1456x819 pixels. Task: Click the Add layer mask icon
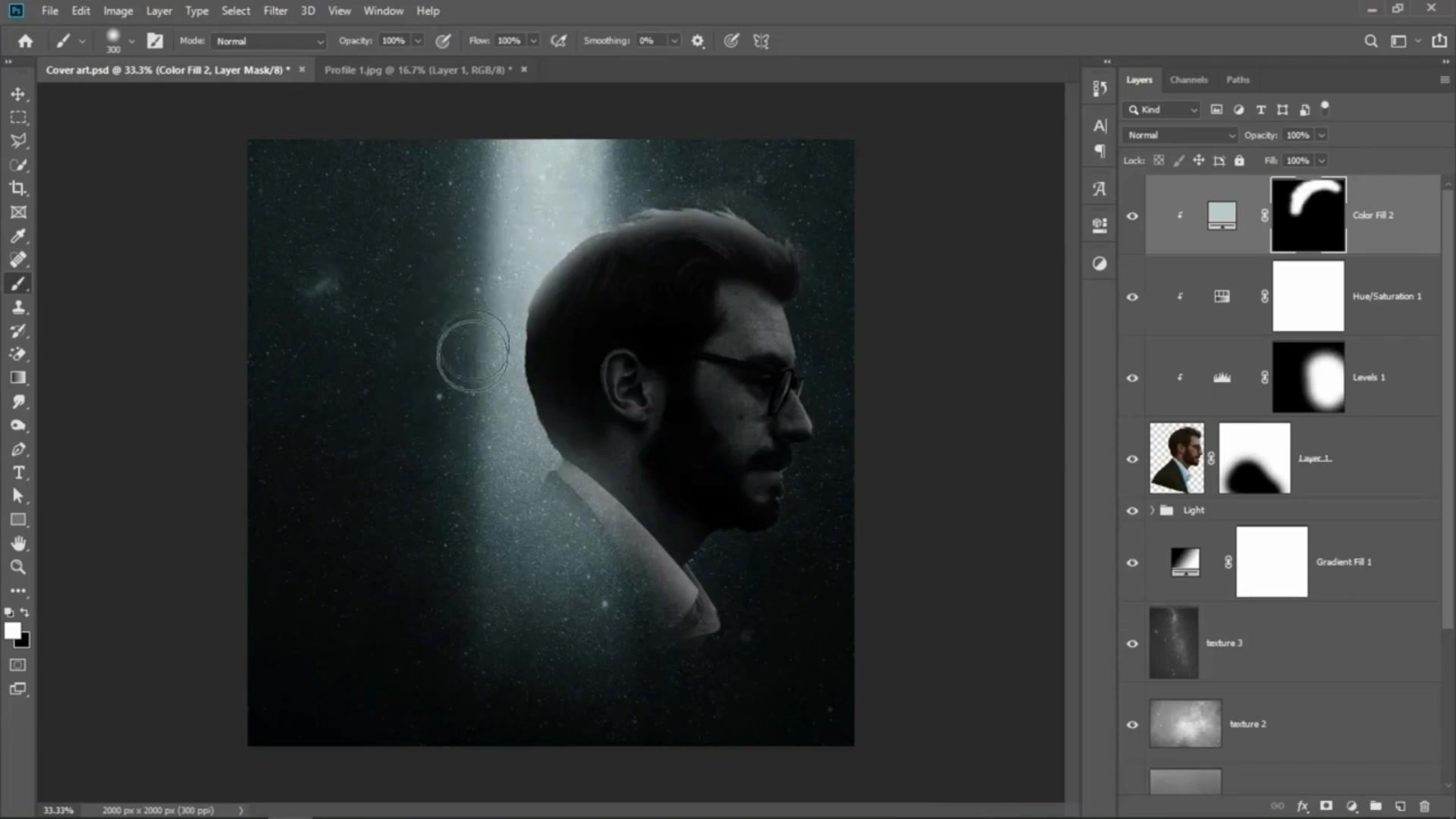click(1326, 806)
